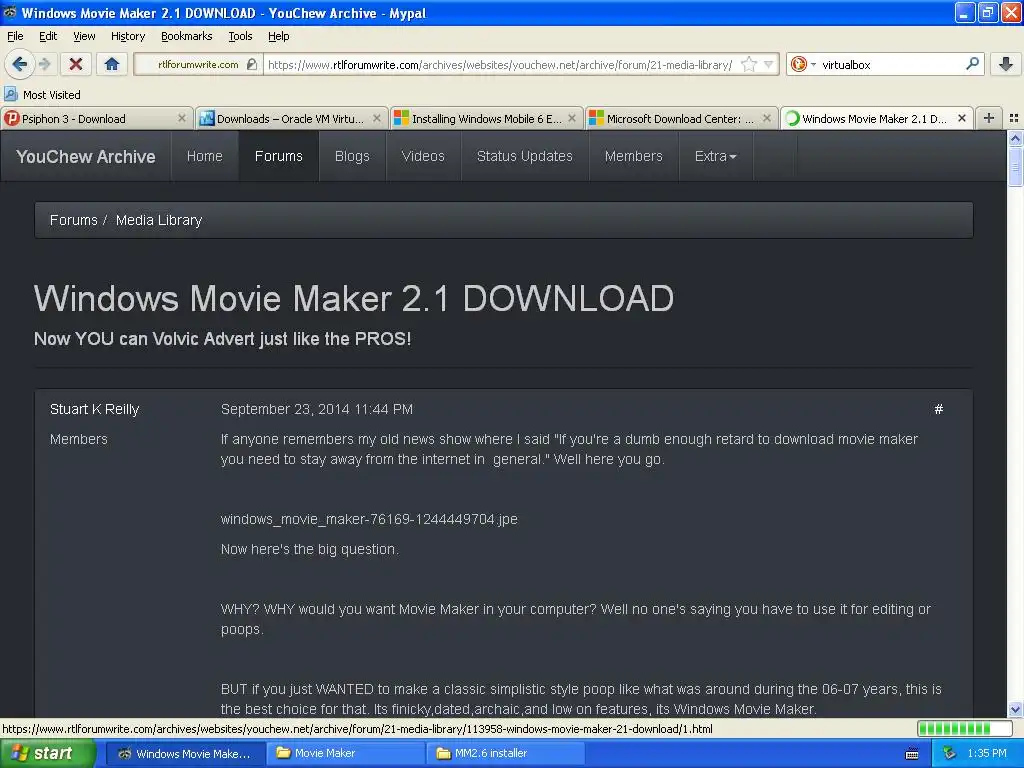Image resolution: width=1024 pixels, height=768 pixels.
Task: Open the Downloads arrow button
Action: (x=1006, y=64)
